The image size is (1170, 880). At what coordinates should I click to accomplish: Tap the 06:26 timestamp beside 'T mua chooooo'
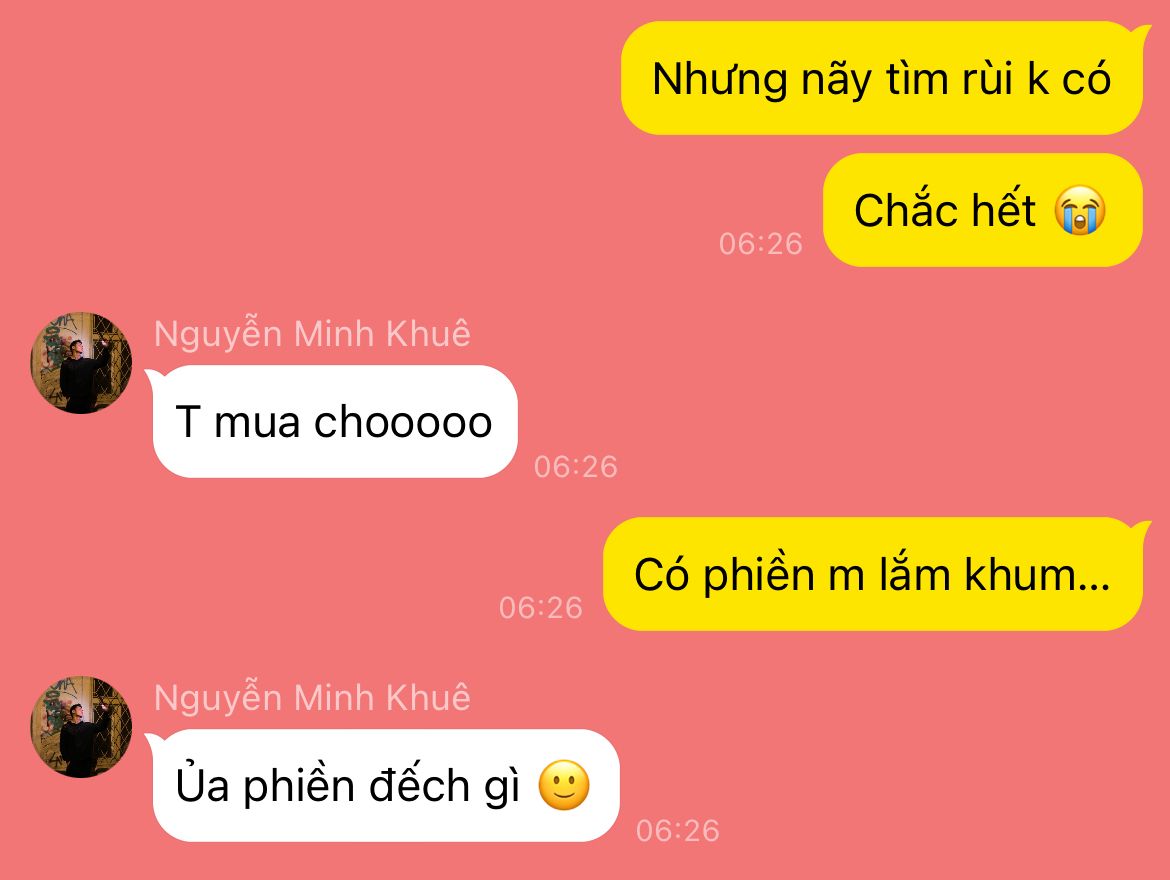point(575,466)
